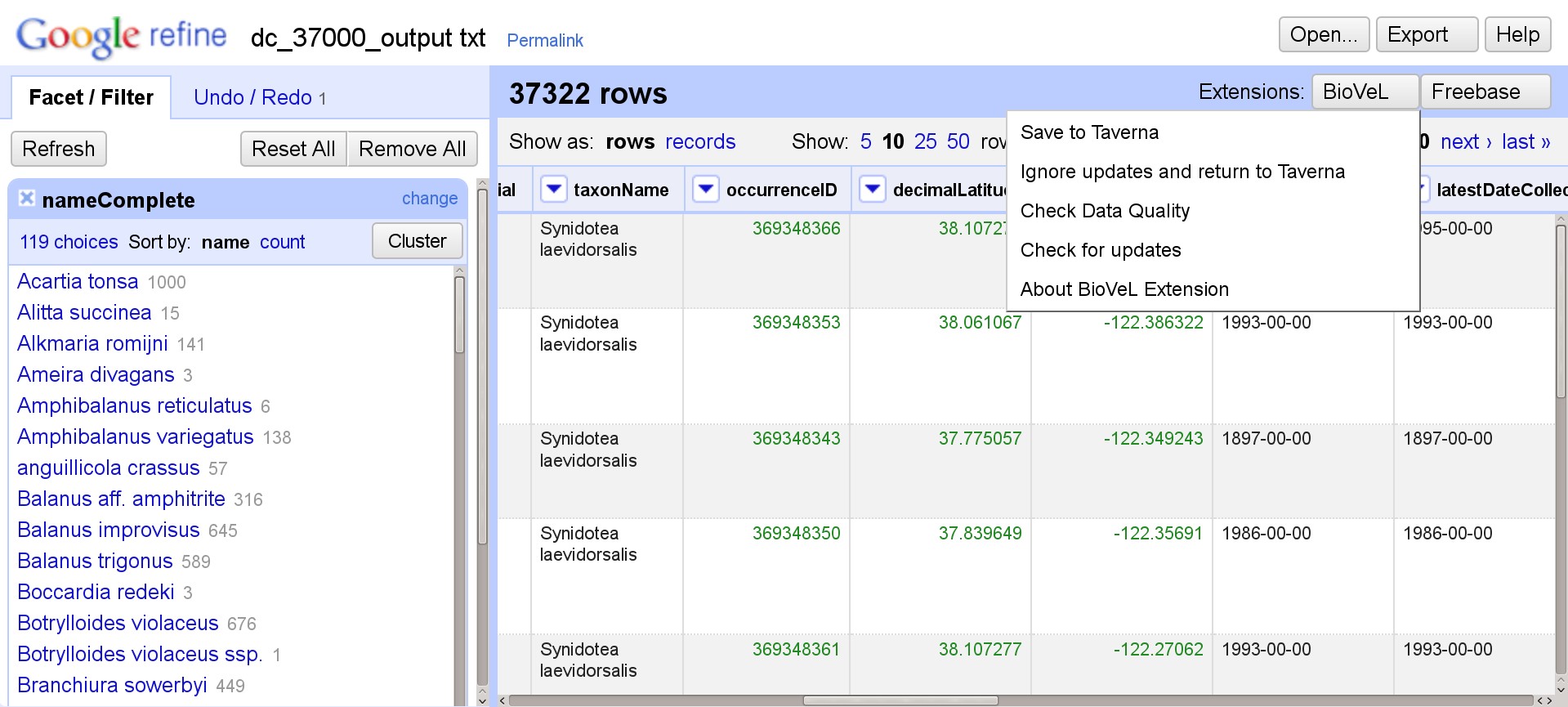Screen dimensions: 1568x707
Task: Select Balanus improvisus facet choice
Action: coord(109,530)
